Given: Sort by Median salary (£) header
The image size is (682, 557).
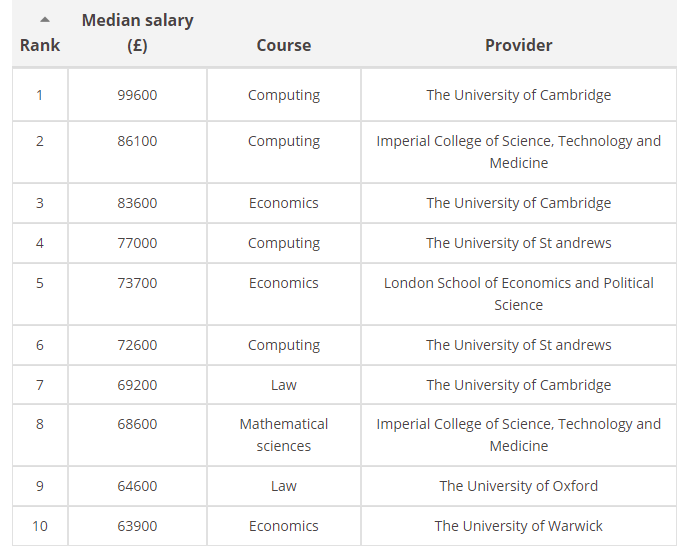Looking at the screenshot, I should point(137,33).
